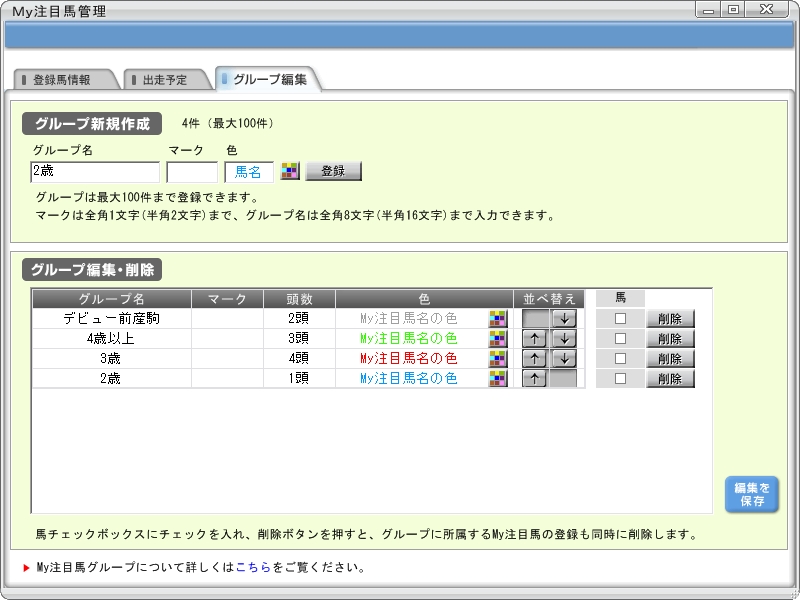Viewport: 800px width, 600px height.
Task: Select 2歳 group name cell in table
Action: [x=112, y=378]
